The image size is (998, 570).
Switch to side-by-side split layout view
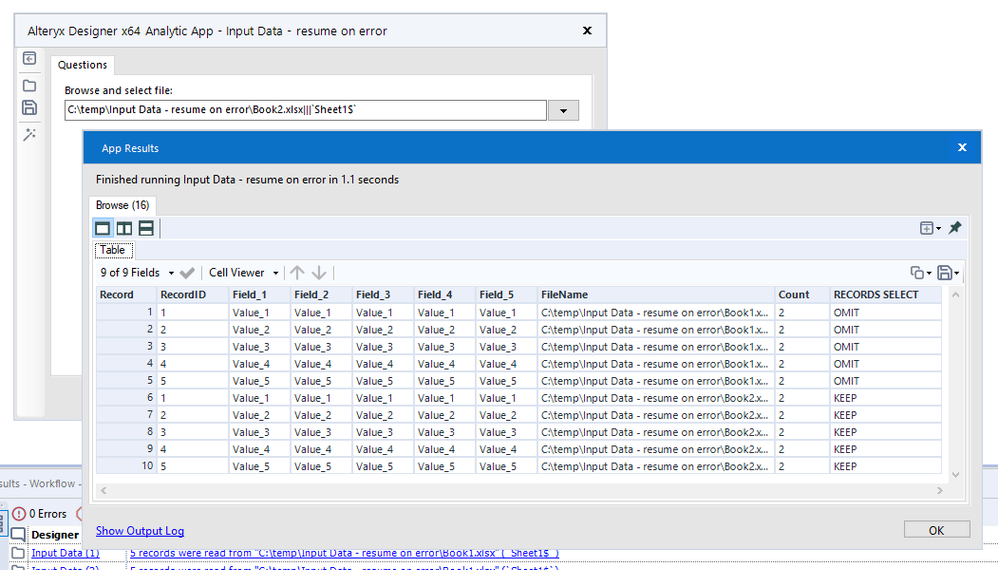(124, 229)
